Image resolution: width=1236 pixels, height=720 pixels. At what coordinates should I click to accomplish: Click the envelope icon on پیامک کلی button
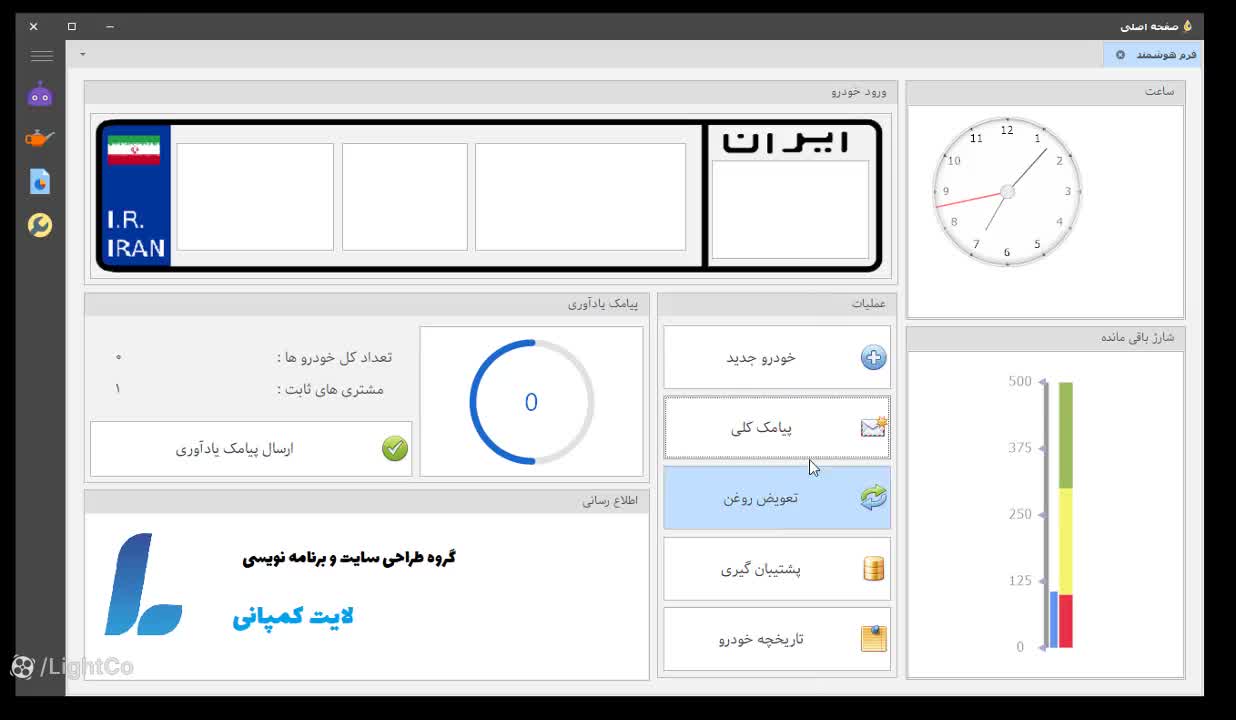tap(871, 427)
